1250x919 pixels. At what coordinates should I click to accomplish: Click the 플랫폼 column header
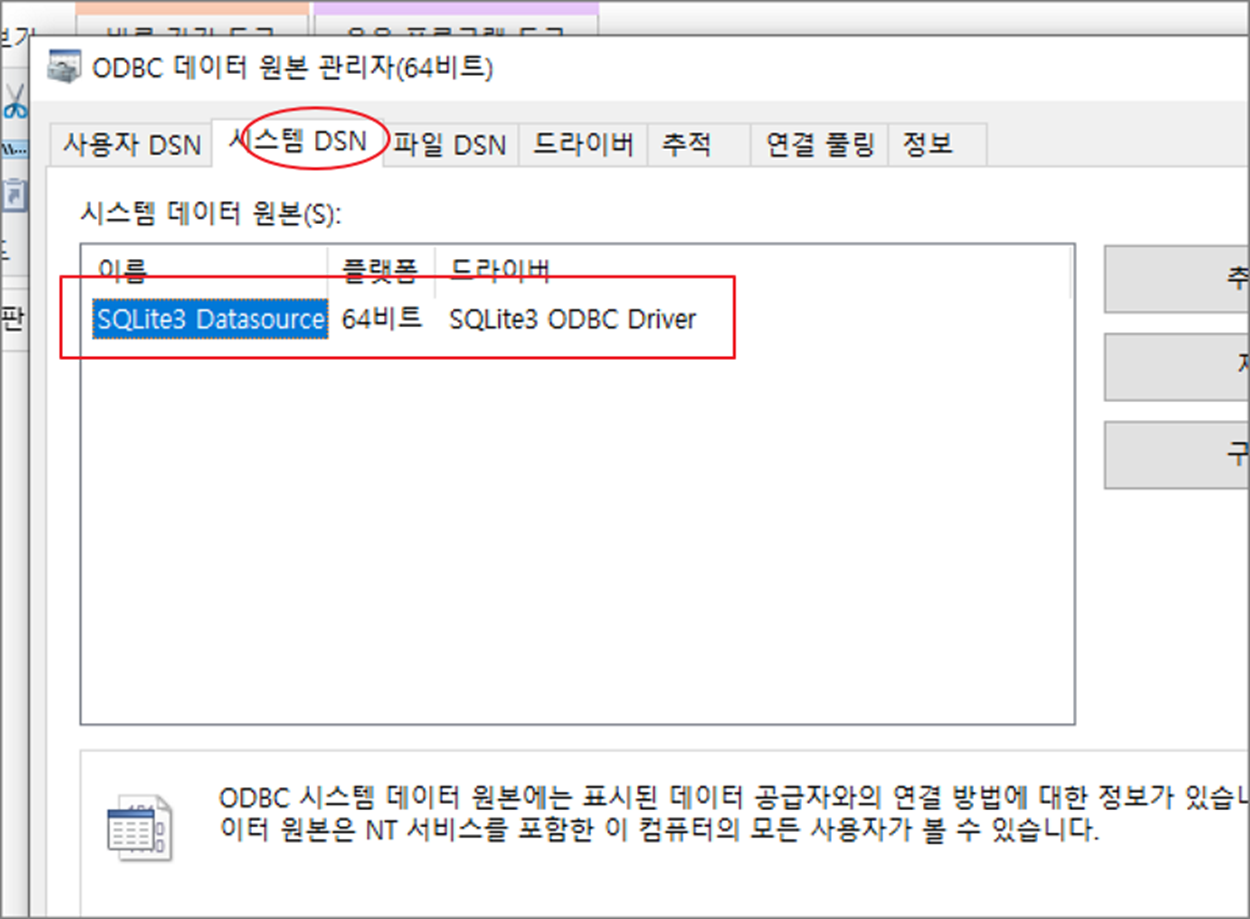(381, 270)
